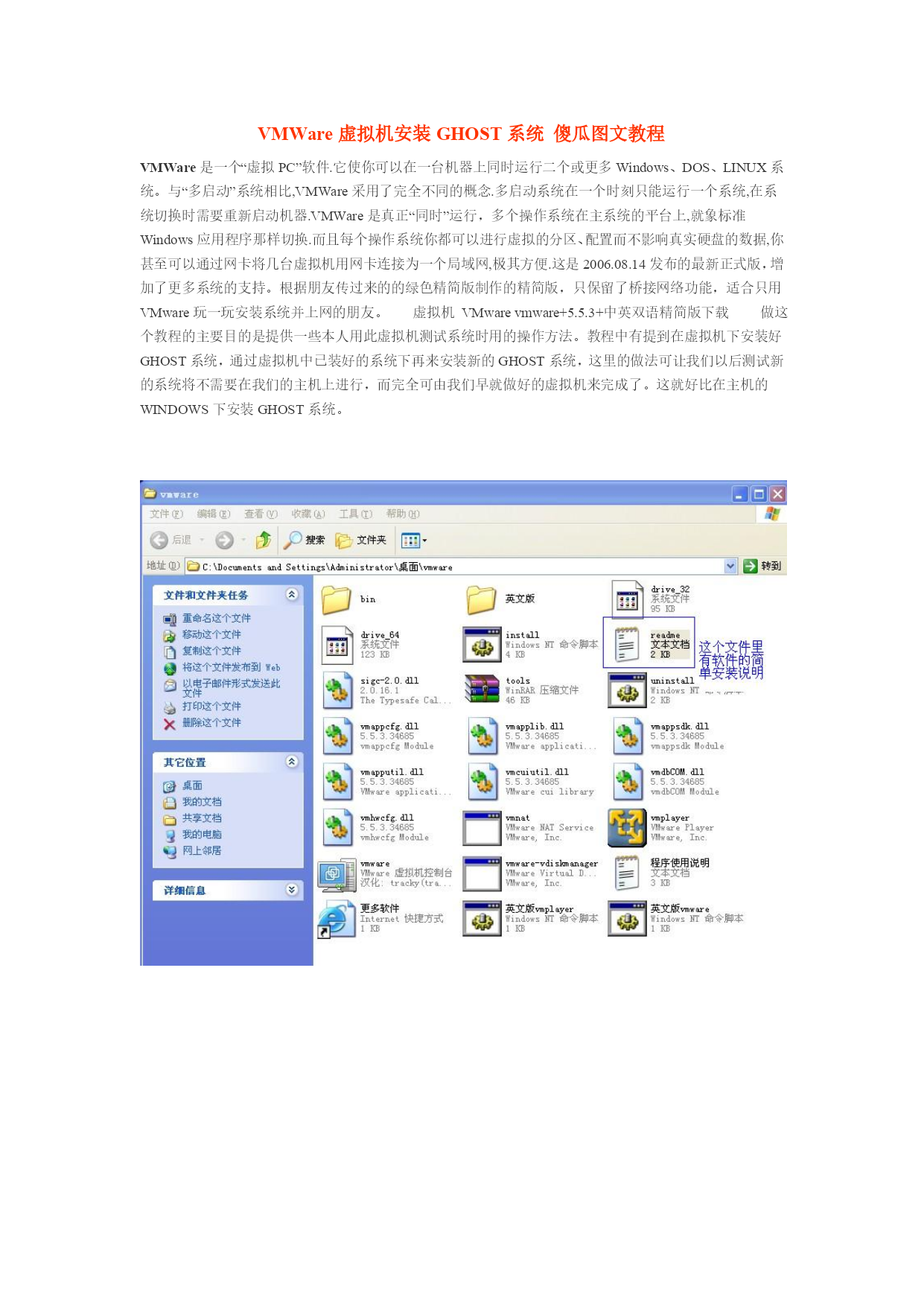Select vmhwcfg.dll file icon
924x1306 pixels.
337,828
